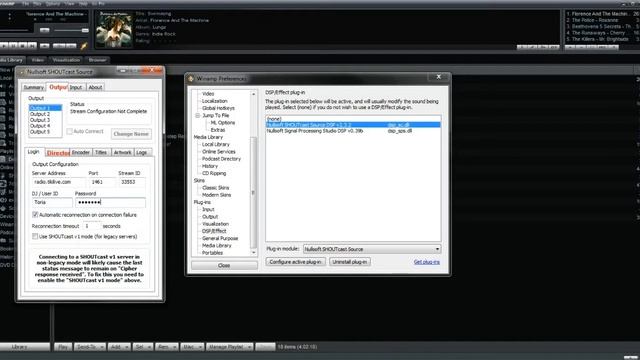
Task: Switch to the Output tab
Action: click(57, 87)
